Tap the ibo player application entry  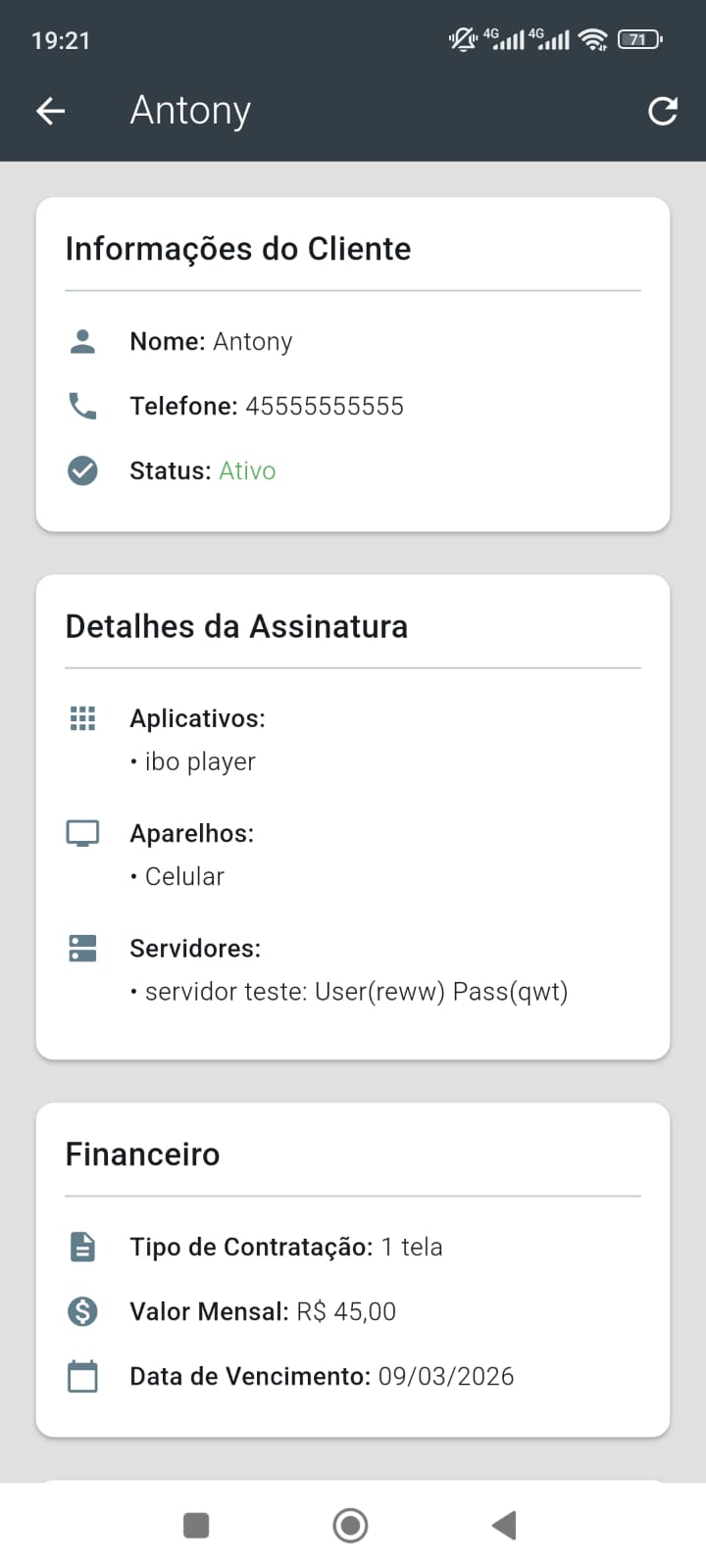point(200,761)
